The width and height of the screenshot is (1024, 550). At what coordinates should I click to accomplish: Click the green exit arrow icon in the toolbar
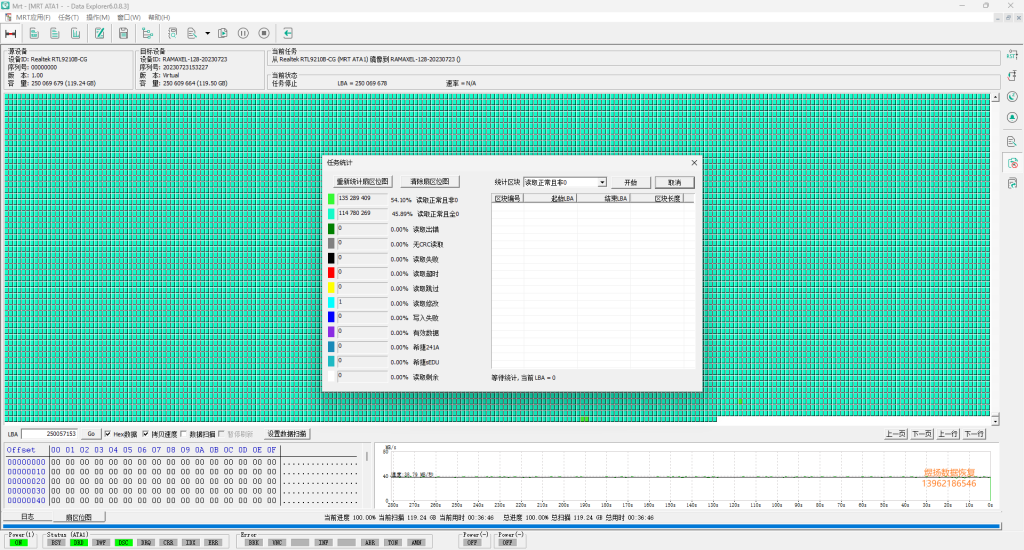pos(288,33)
